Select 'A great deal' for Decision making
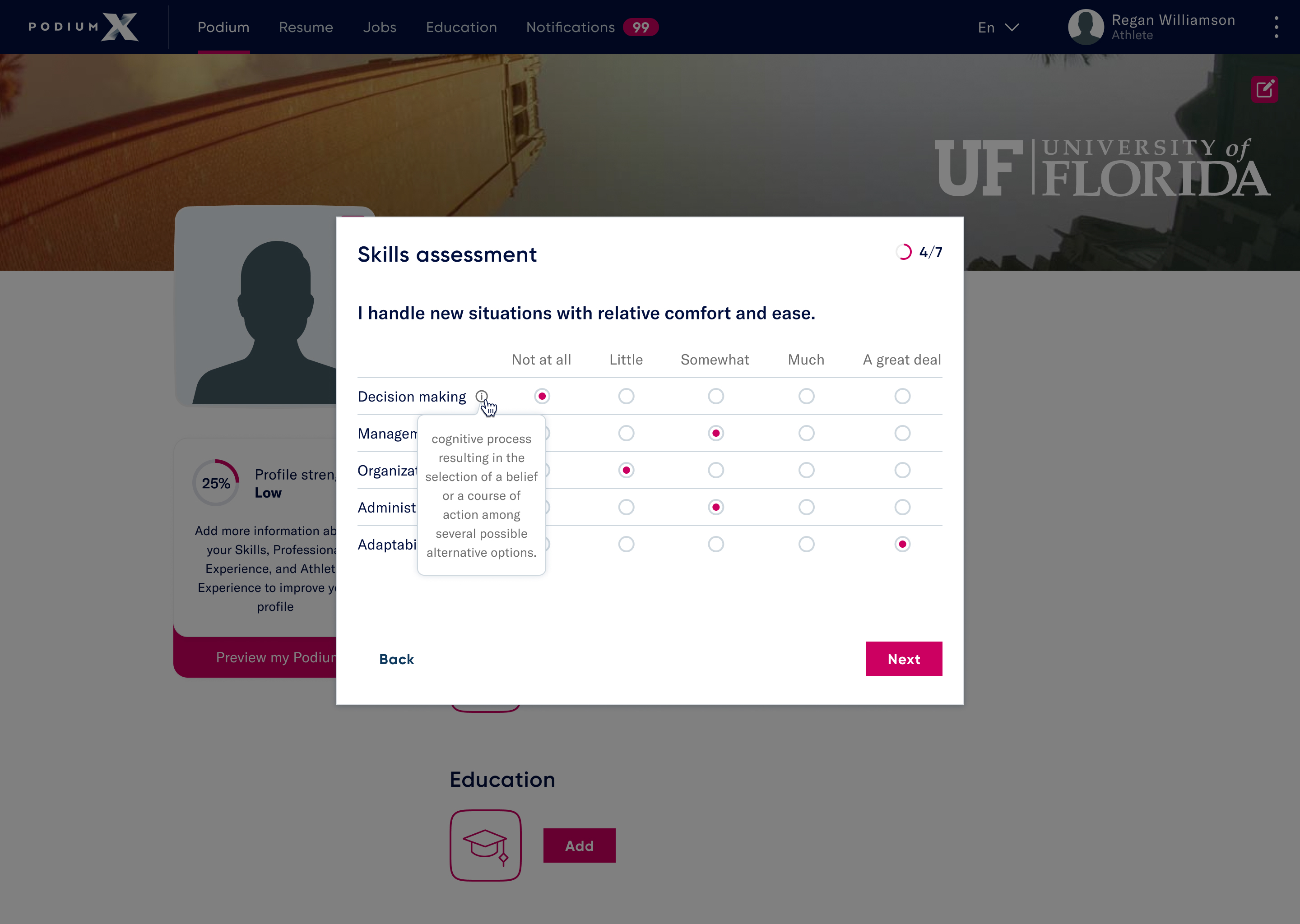The image size is (1300, 924). click(902, 396)
